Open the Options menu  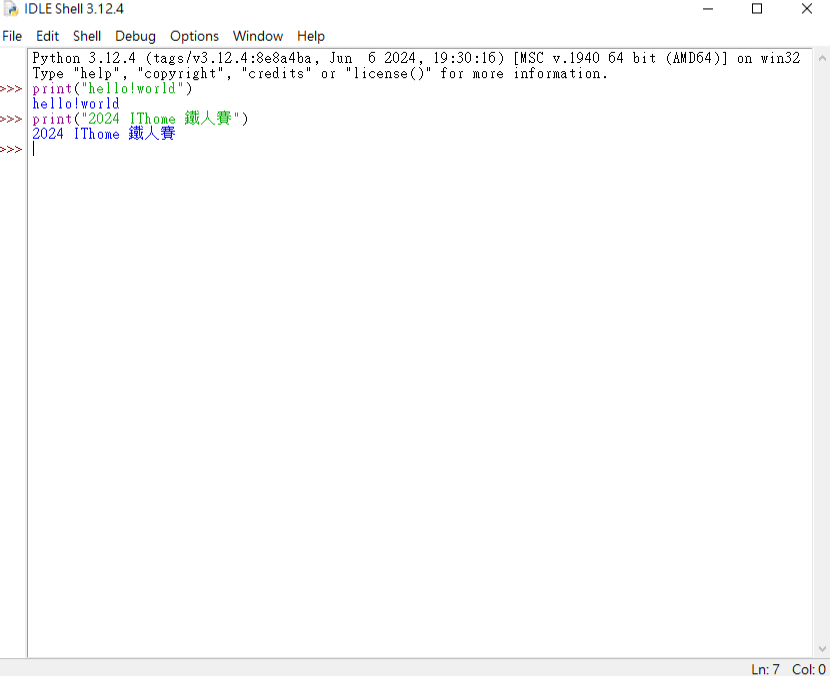(x=194, y=36)
